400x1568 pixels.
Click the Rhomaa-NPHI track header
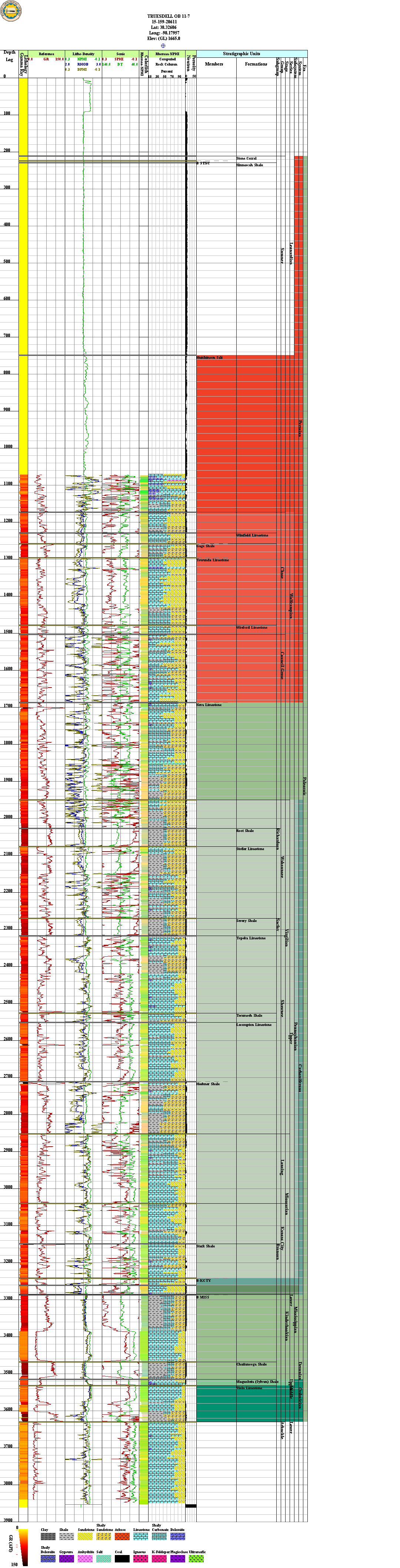pos(167,54)
